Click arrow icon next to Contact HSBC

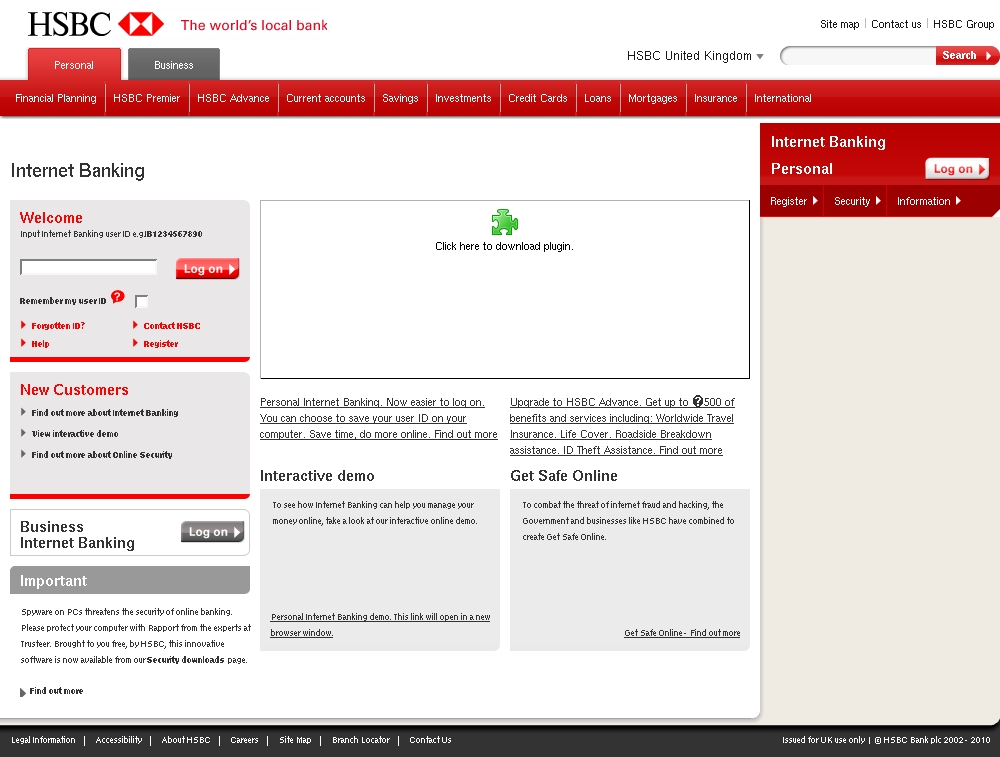click(x=136, y=325)
